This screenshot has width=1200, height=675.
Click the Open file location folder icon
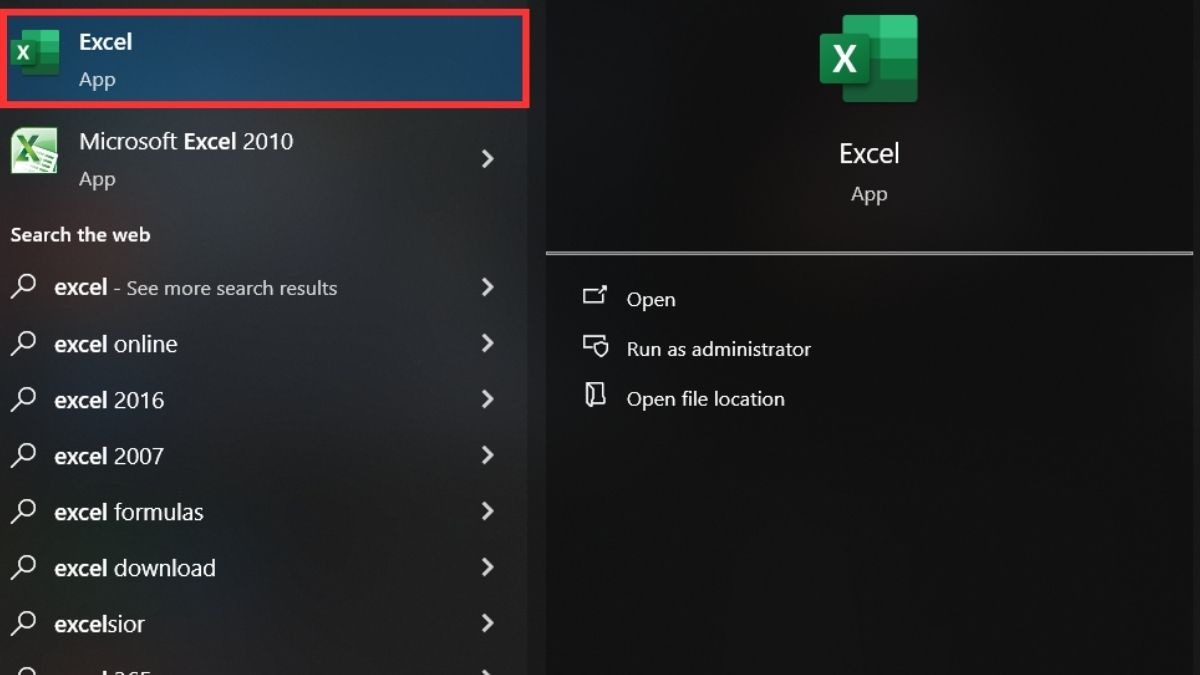tap(595, 395)
